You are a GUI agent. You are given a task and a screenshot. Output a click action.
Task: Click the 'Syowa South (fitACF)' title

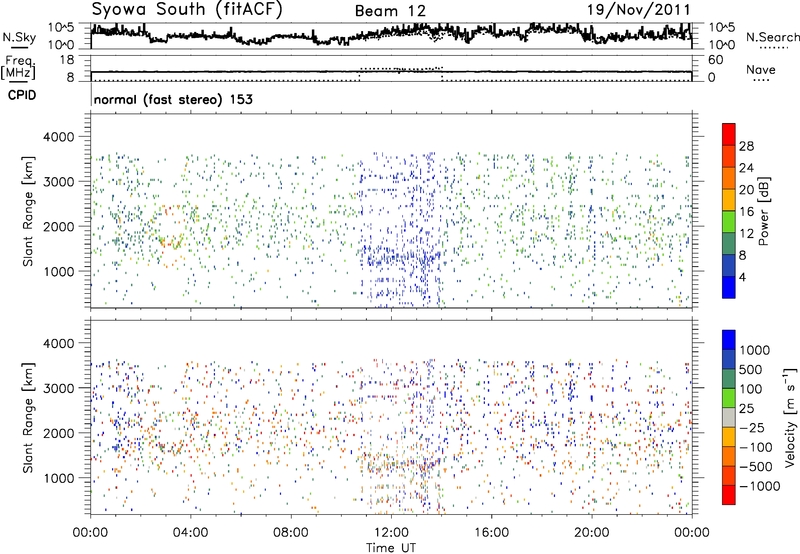click(x=187, y=10)
